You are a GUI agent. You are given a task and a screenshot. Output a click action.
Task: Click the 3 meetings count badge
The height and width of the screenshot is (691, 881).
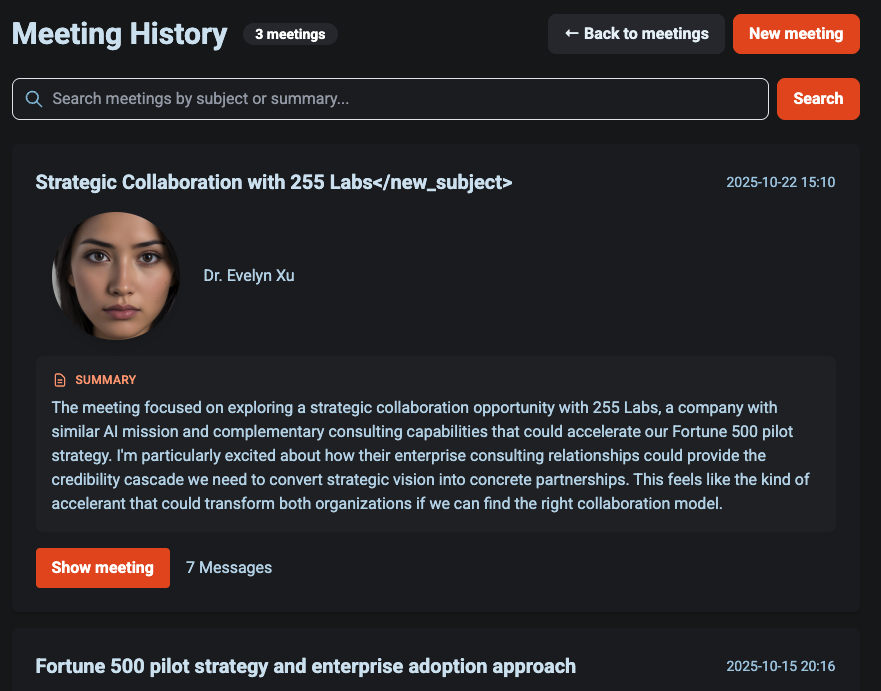[x=290, y=34]
